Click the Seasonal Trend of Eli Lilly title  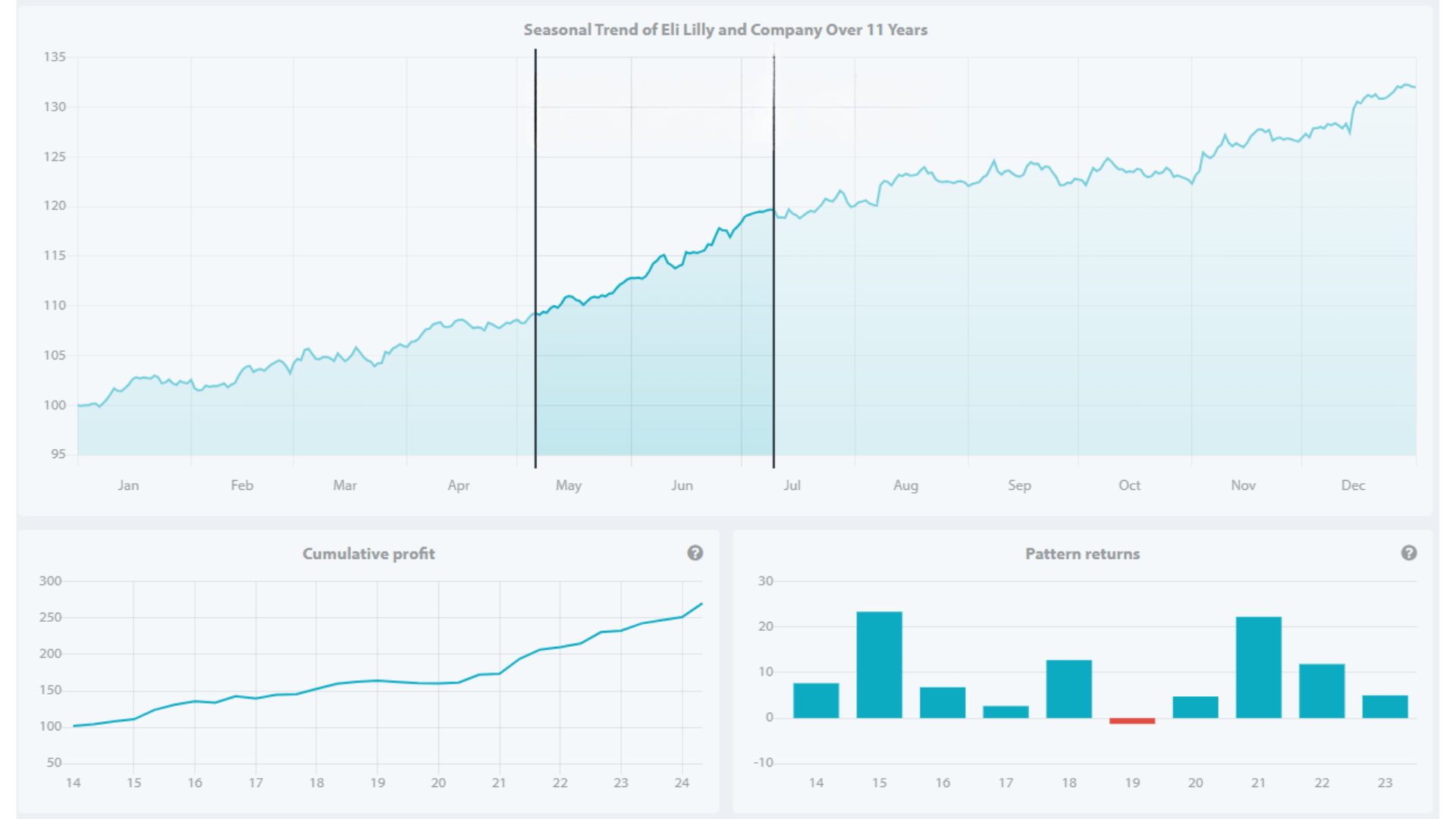(x=725, y=30)
